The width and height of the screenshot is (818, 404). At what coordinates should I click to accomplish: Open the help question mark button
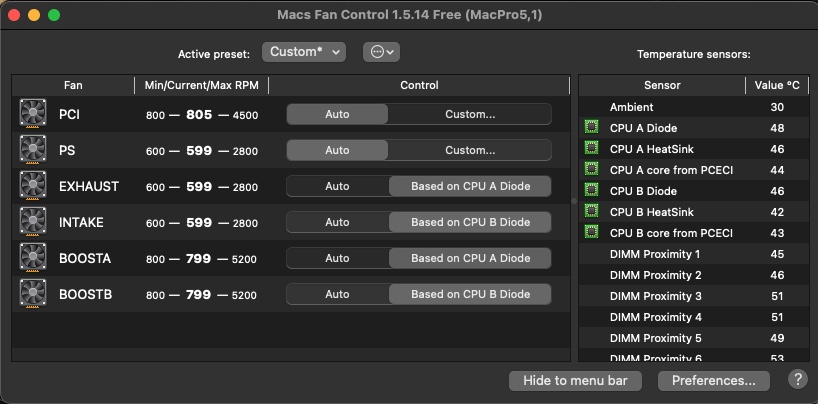pyautogui.click(x=798, y=379)
